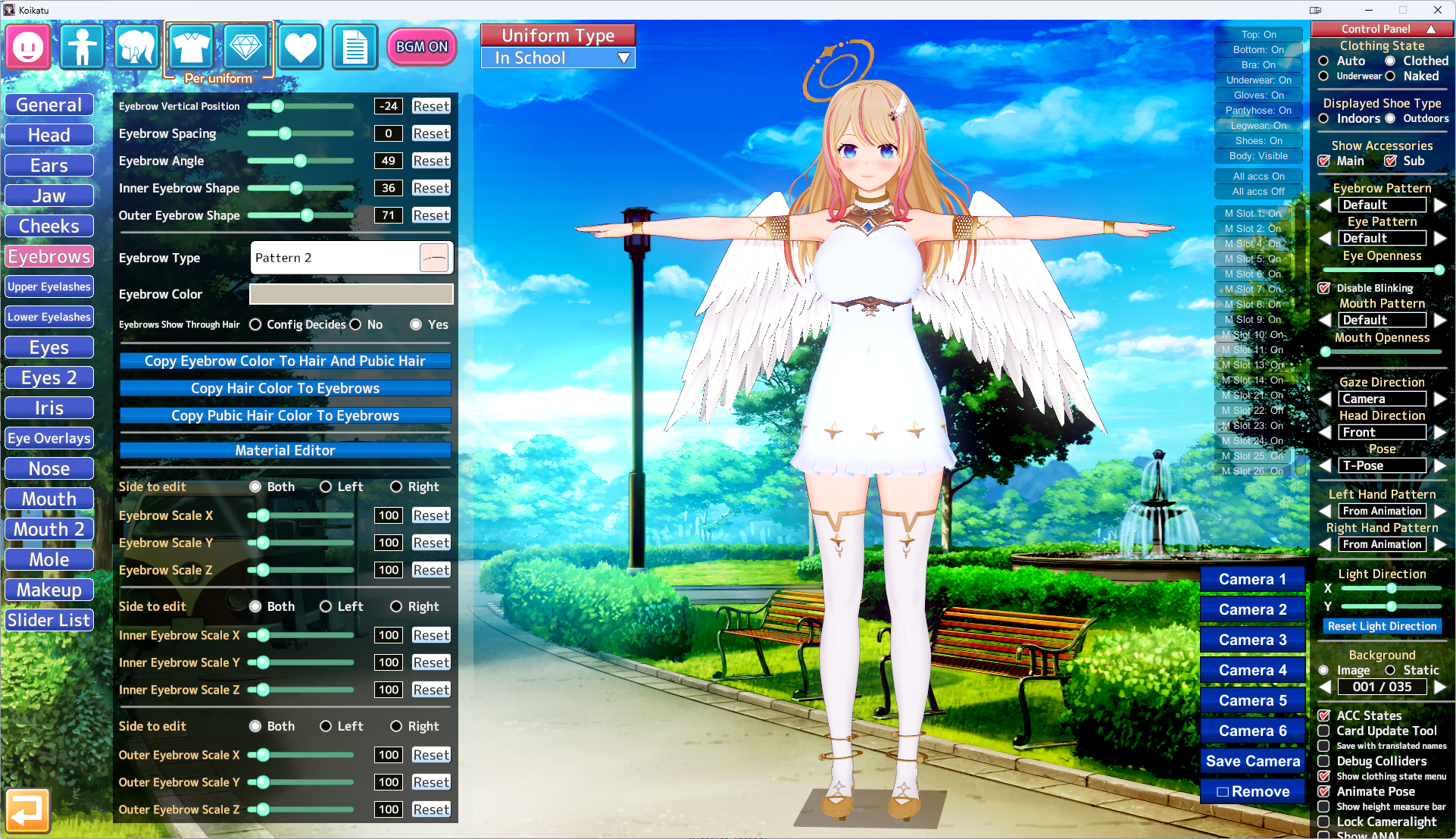The image size is (1456, 839).
Task: Open the Hair category icon
Action: point(136,47)
